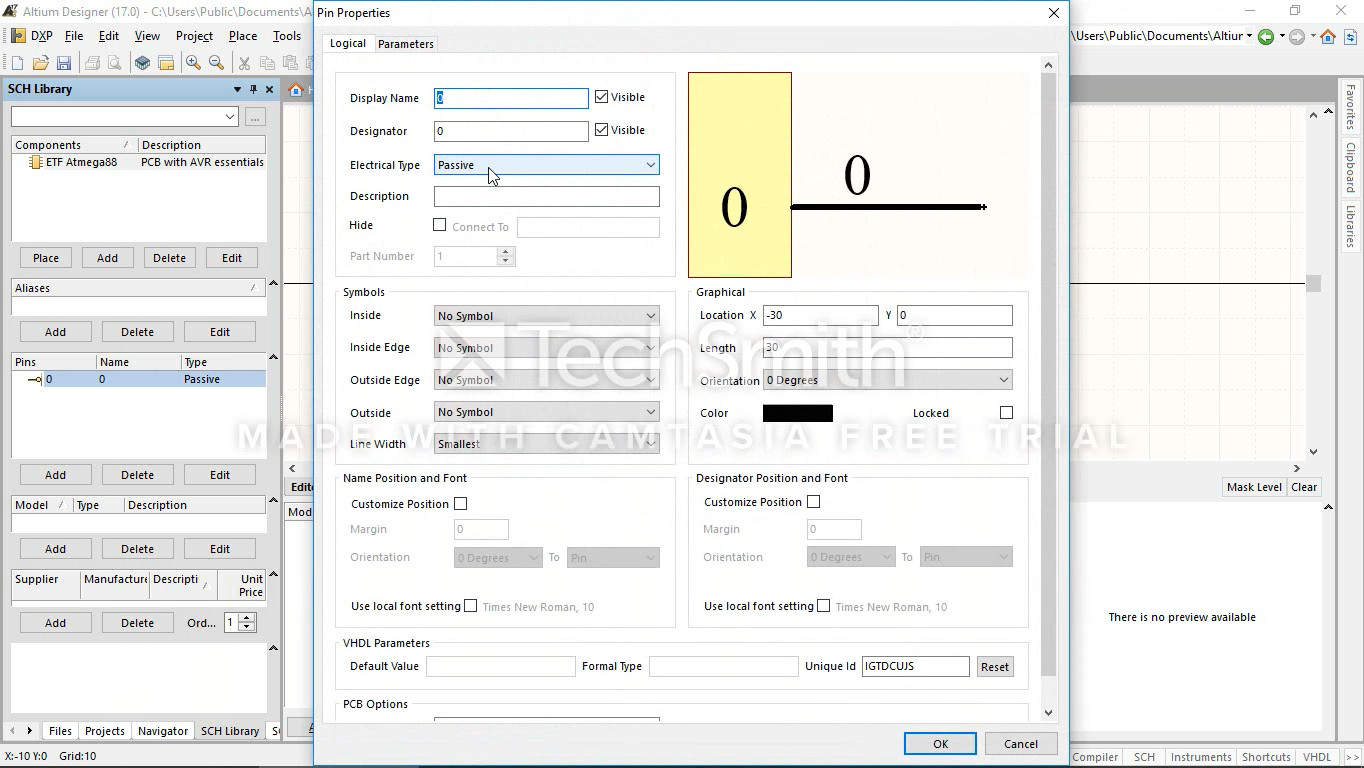This screenshot has width=1364, height=768.
Task: Click the green back navigation arrow
Action: [x=1266, y=37]
